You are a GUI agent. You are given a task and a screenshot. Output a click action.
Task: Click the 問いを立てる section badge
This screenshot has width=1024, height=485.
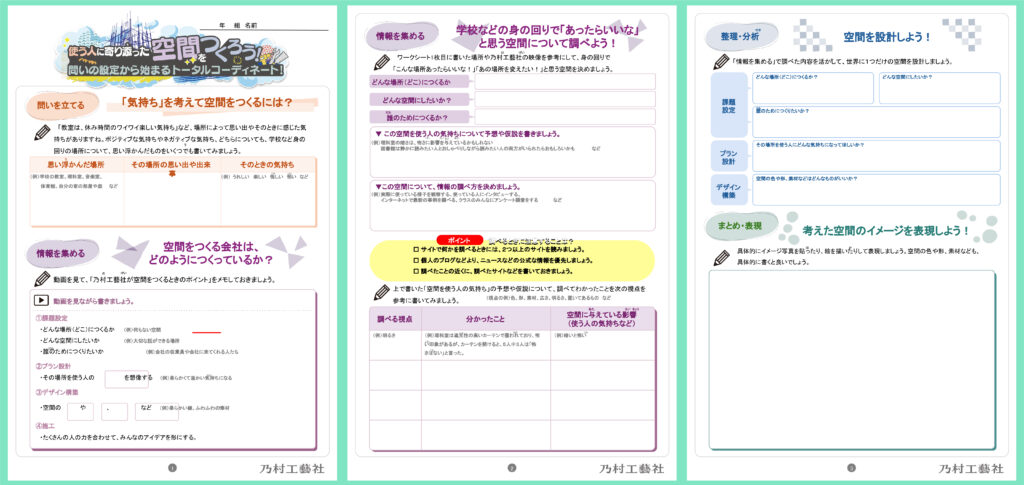coord(61,104)
